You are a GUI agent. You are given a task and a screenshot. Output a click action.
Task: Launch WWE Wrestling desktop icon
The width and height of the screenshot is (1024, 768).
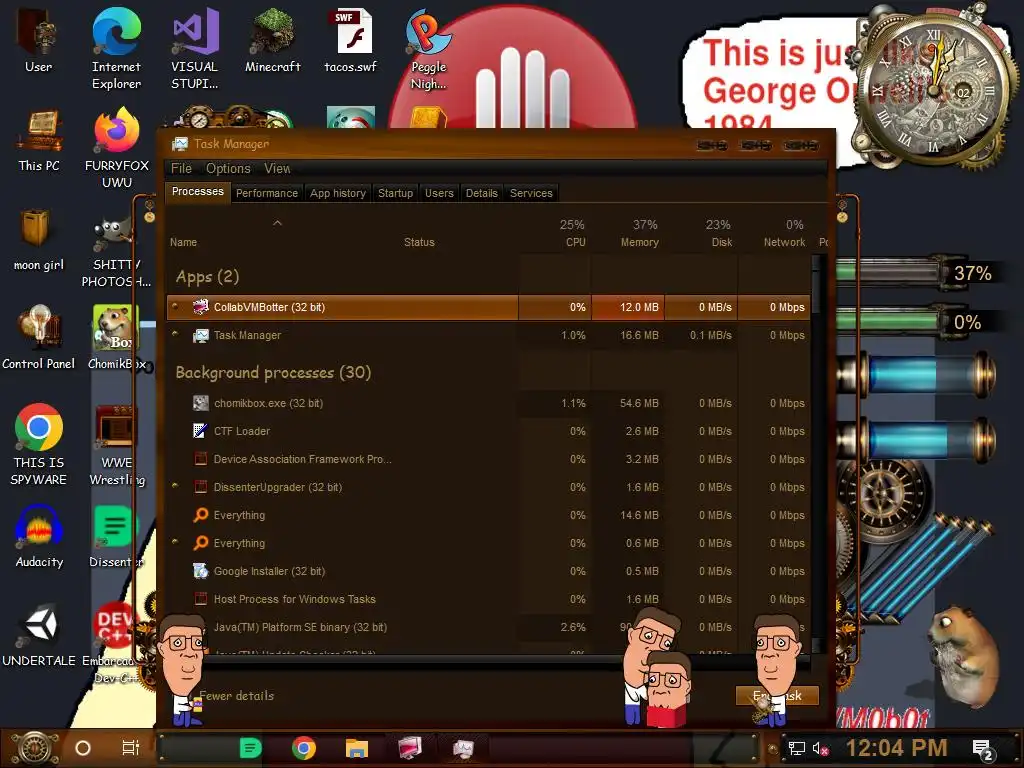pos(117,444)
